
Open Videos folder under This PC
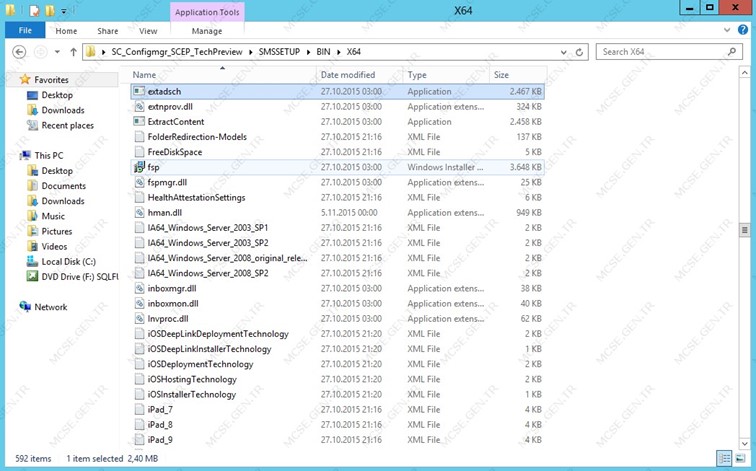pyautogui.click(x=54, y=246)
